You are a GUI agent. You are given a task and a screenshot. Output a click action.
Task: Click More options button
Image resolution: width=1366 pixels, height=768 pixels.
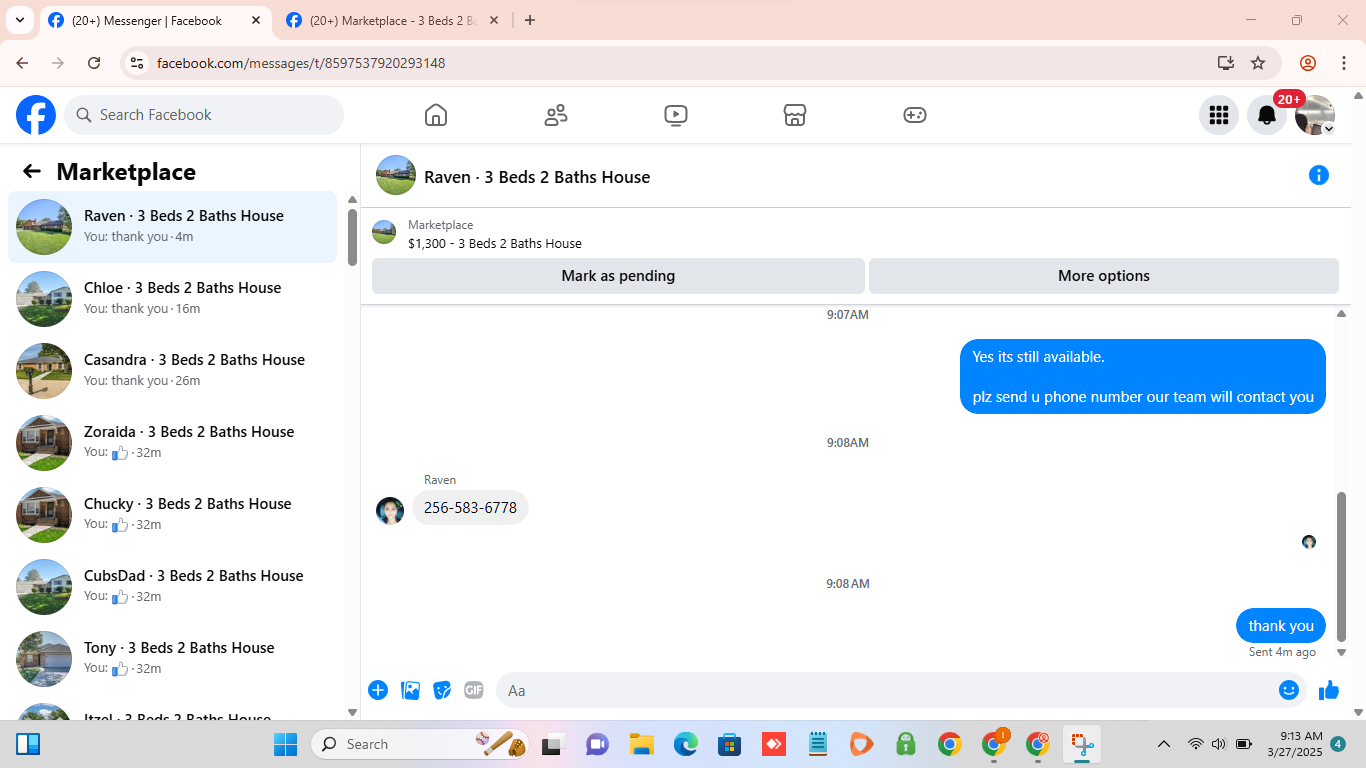coord(1104,276)
